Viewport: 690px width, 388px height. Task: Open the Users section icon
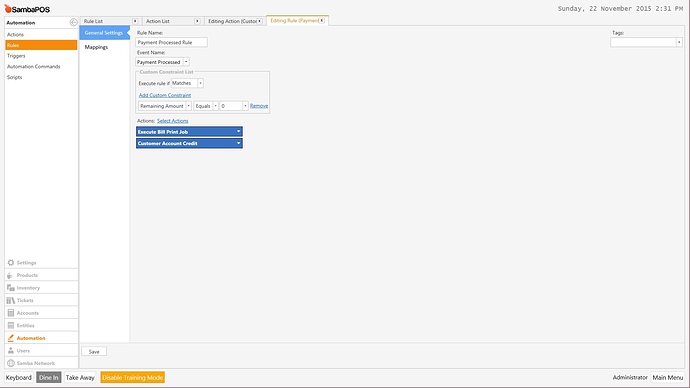click(x=11, y=351)
